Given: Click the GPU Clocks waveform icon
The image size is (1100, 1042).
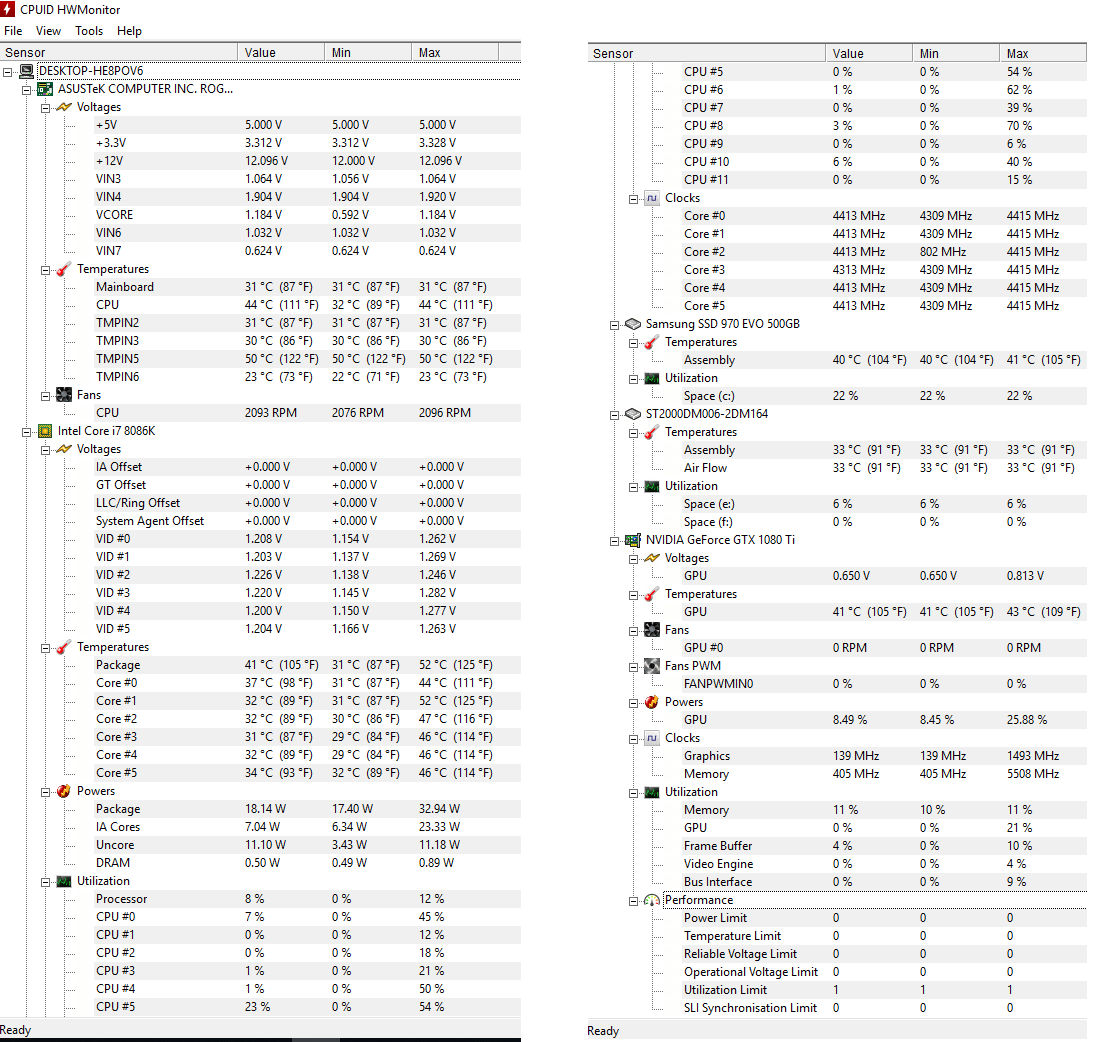Looking at the screenshot, I should click(x=652, y=738).
